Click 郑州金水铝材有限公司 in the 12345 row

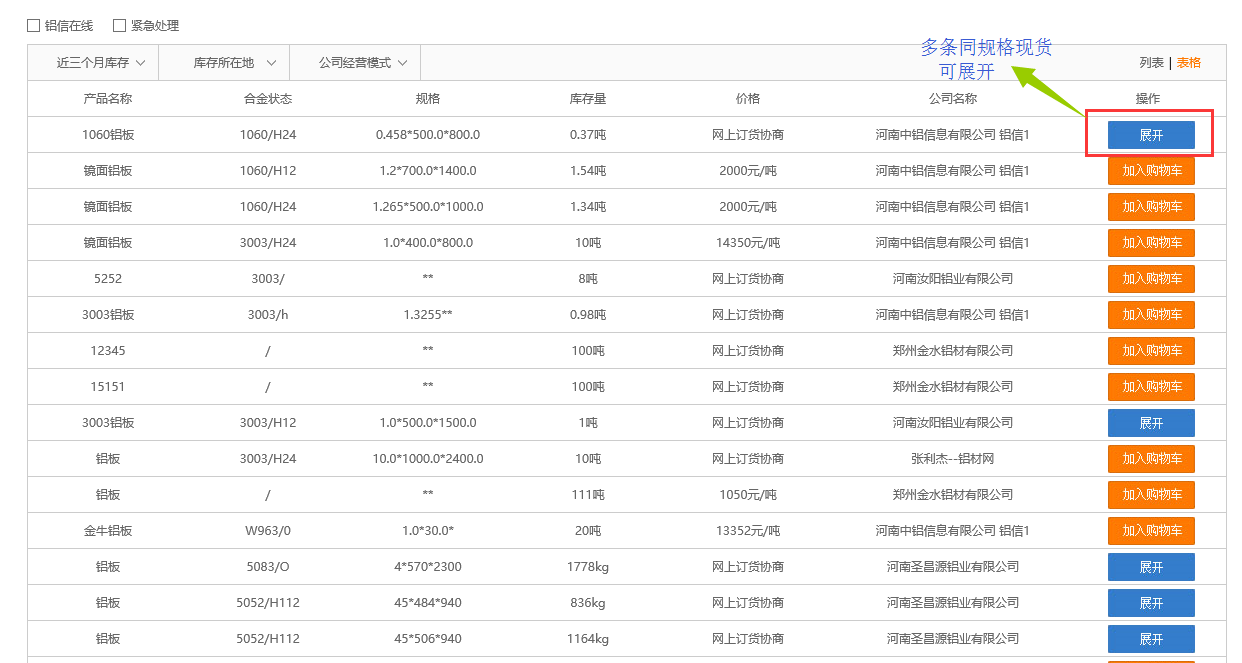click(952, 351)
